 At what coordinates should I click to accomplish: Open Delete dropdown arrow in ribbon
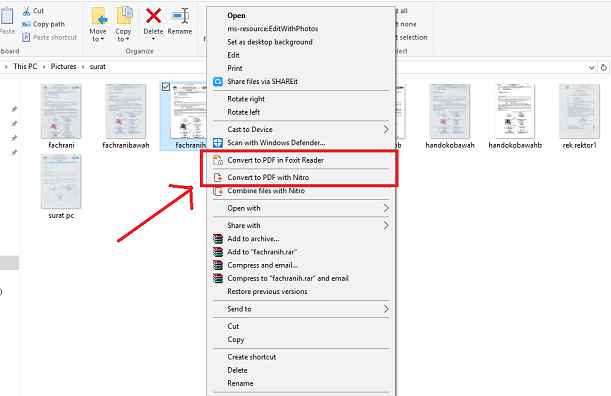153,39
